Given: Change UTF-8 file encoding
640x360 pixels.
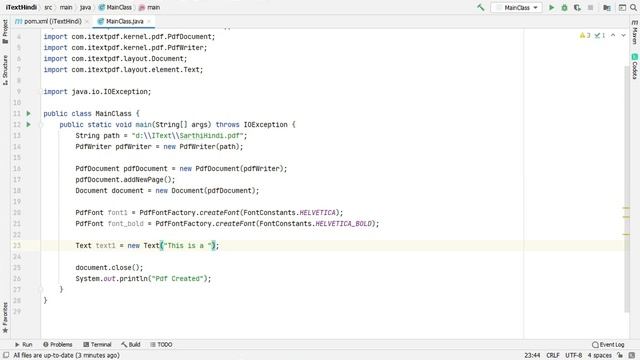Looking at the screenshot, I should [x=573, y=356].
